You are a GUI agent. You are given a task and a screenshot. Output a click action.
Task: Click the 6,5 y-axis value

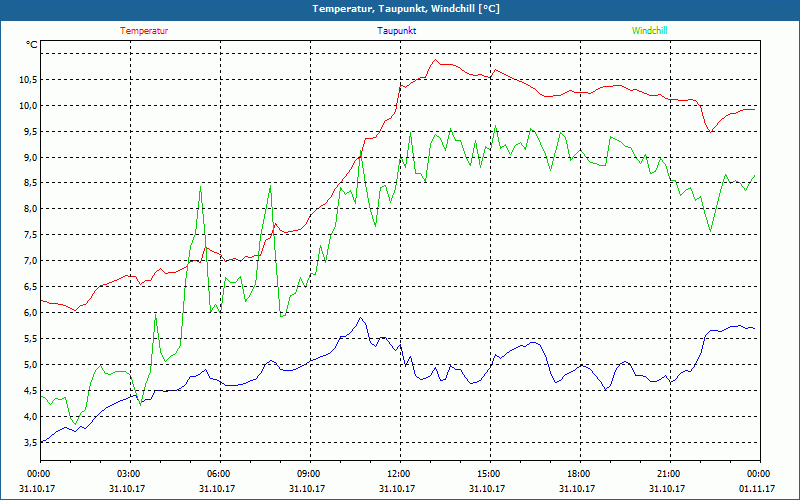(31, 287)
